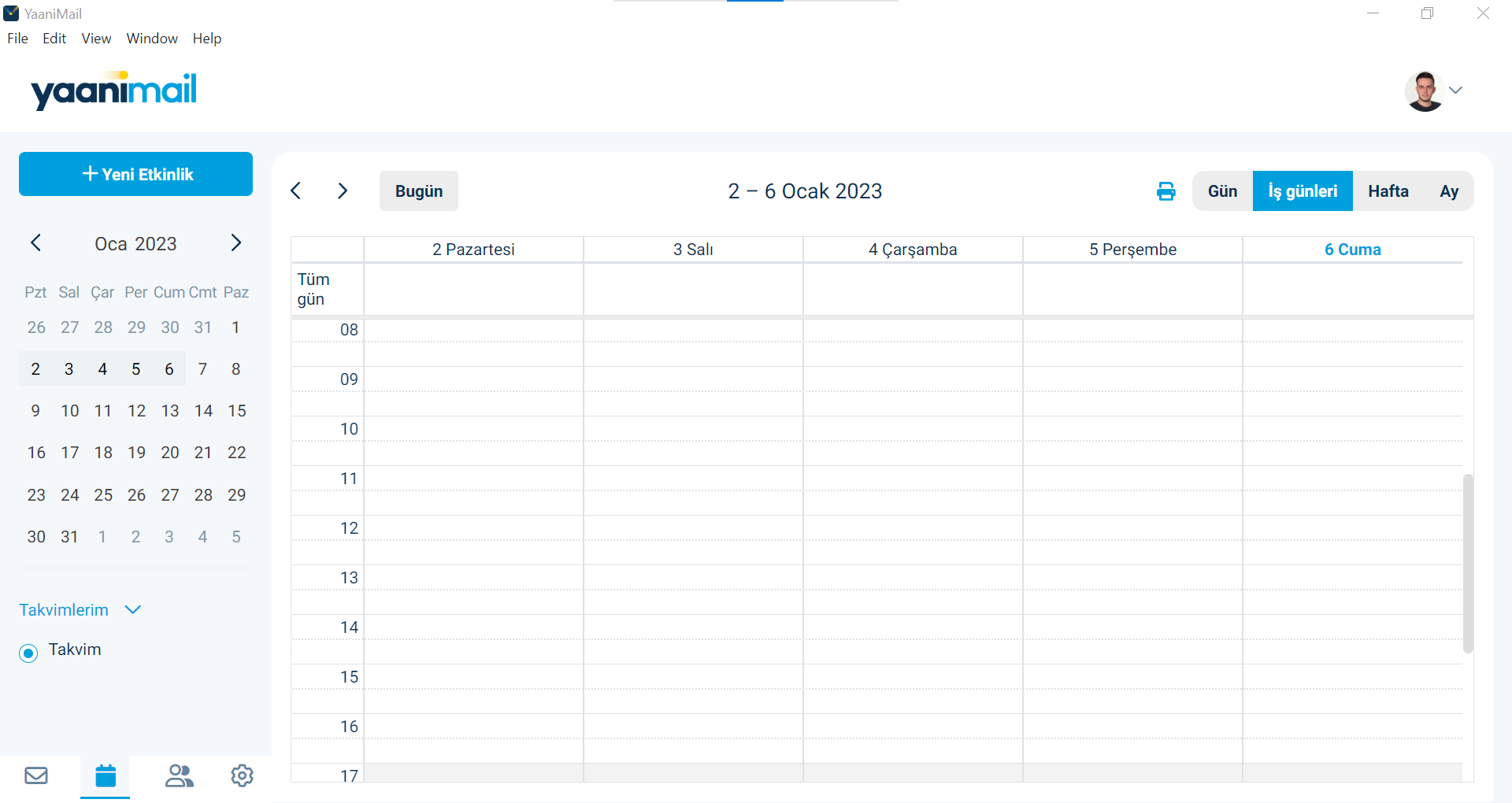Switch to Hafta week view
The height and width of the screenshot is (803, 1512).
coord(1388,191)
